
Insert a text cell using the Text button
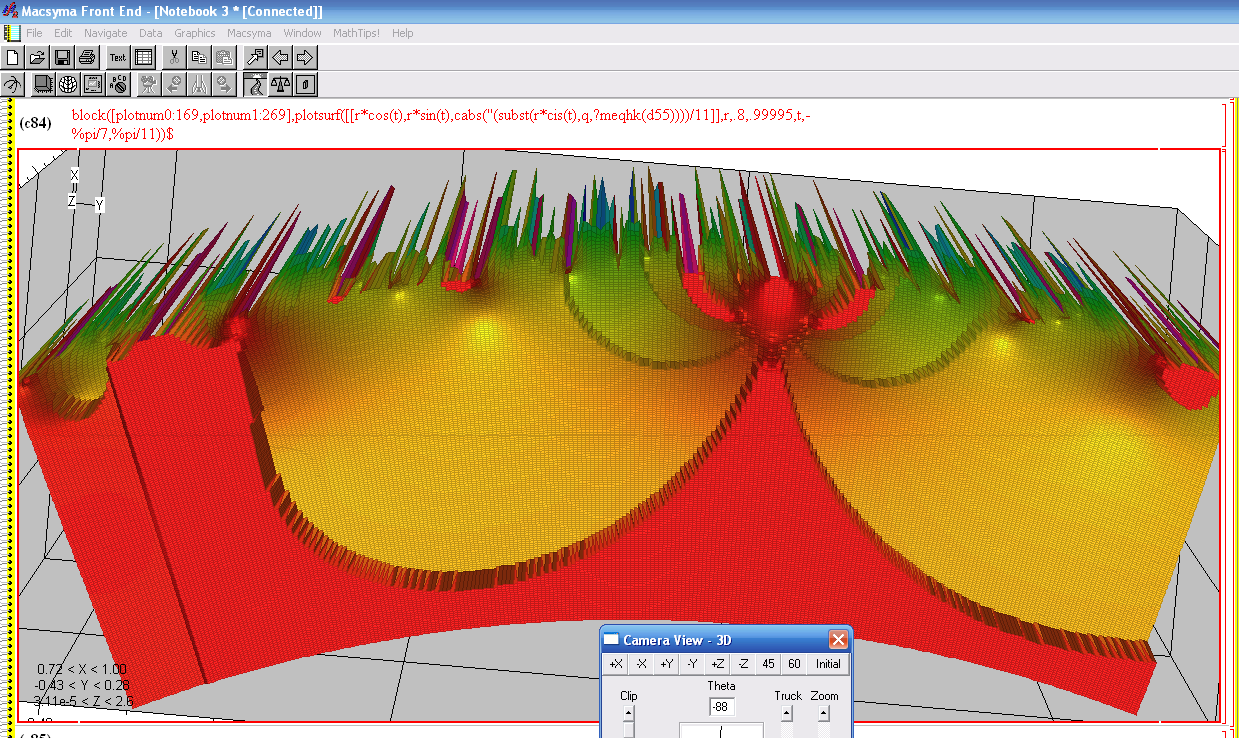118,57
